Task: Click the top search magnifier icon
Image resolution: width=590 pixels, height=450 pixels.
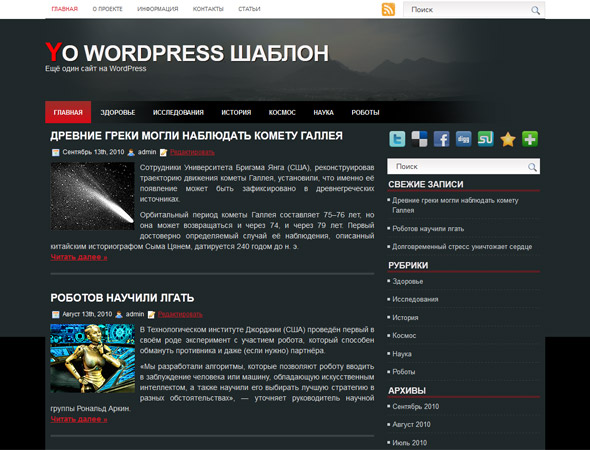Action: (535, 10)
